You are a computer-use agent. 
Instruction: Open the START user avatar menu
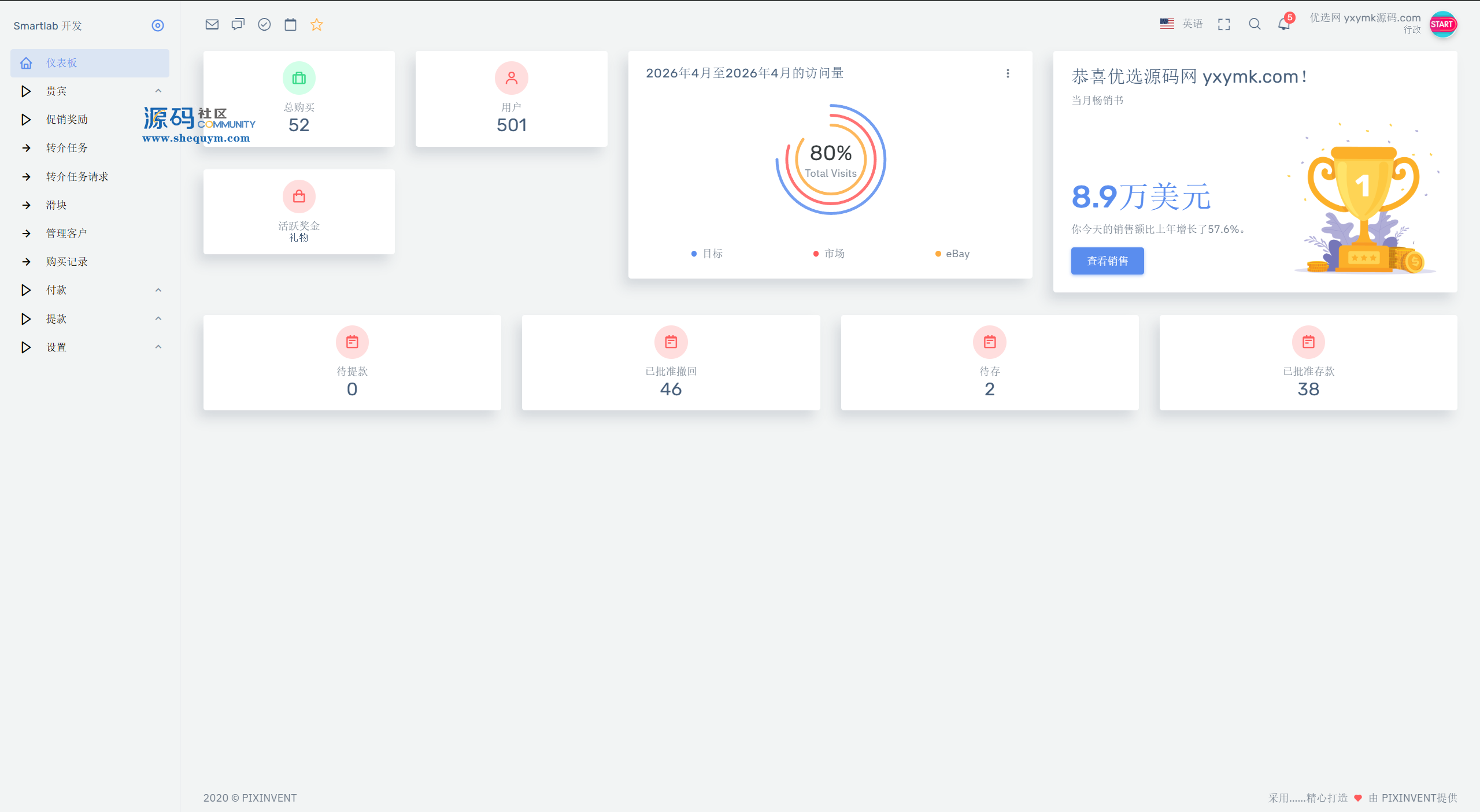coord(1443,24)
